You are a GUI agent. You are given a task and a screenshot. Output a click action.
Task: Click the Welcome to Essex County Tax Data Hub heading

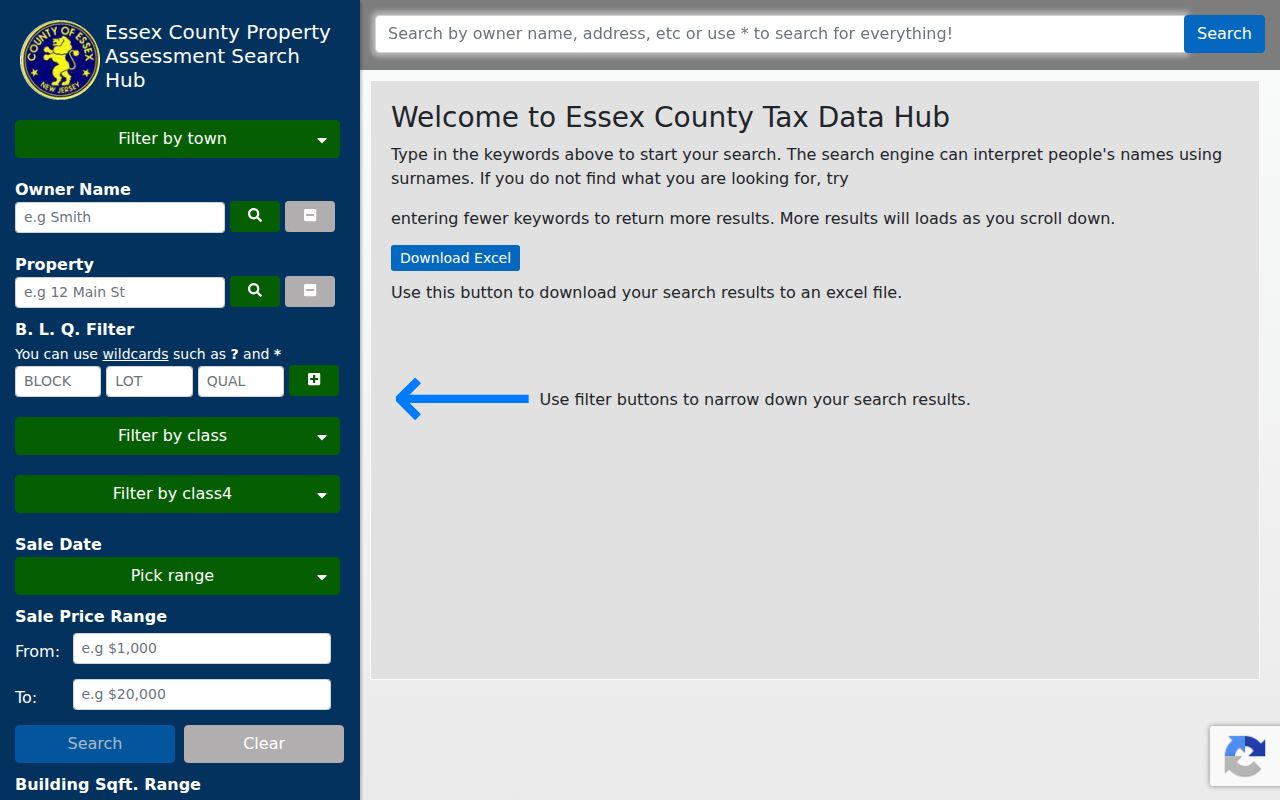coord(670,117)
